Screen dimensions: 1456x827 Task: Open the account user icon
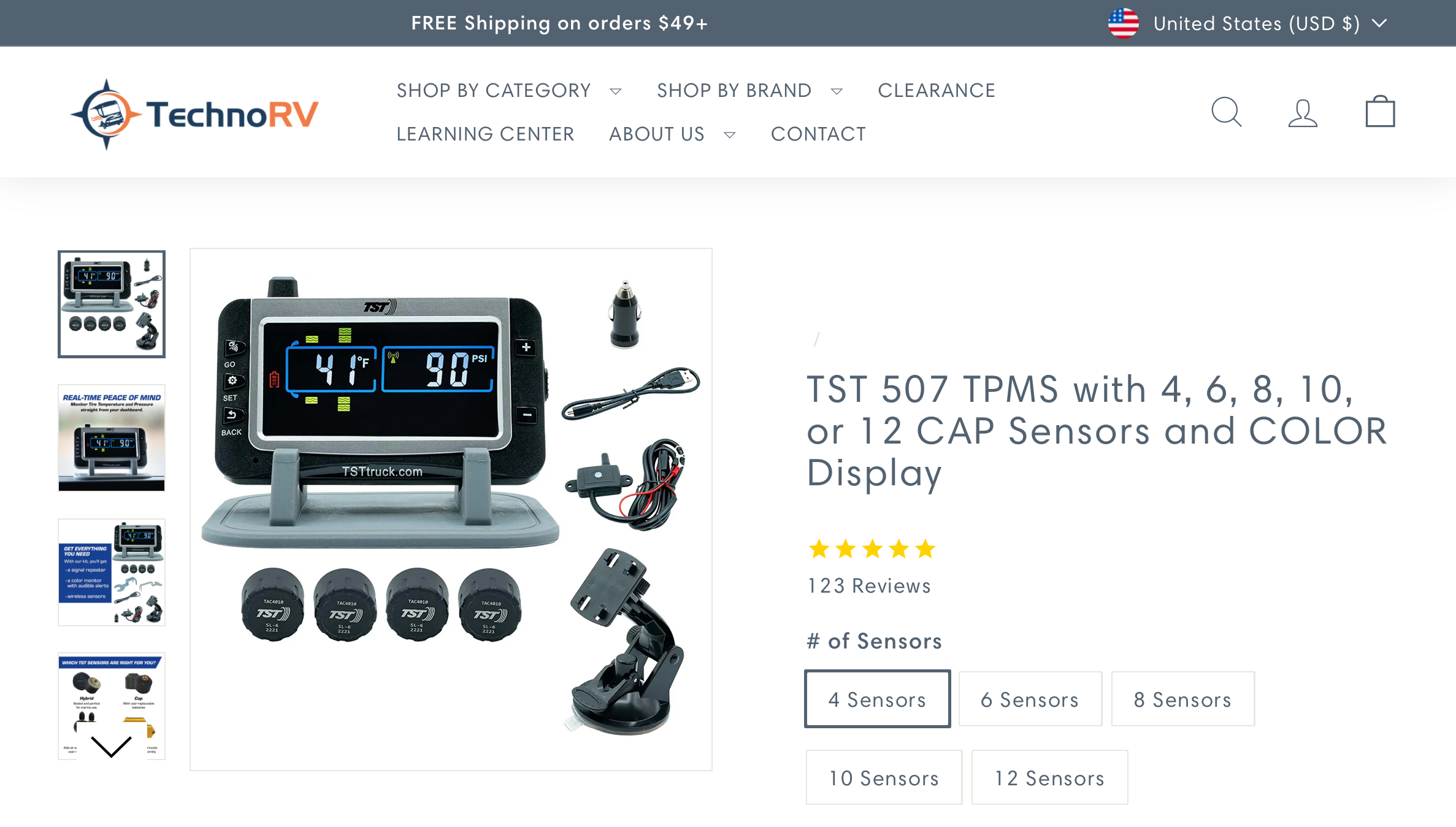(x=1303, y=113)
